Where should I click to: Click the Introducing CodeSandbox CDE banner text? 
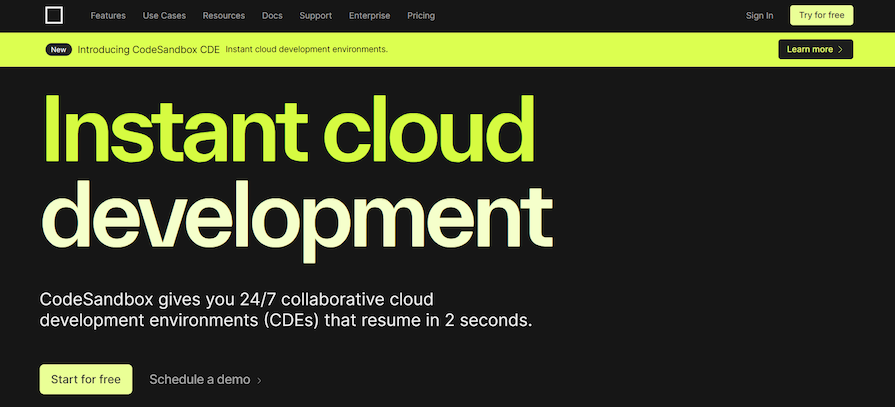pyautogui.click(x=147, y=49)
